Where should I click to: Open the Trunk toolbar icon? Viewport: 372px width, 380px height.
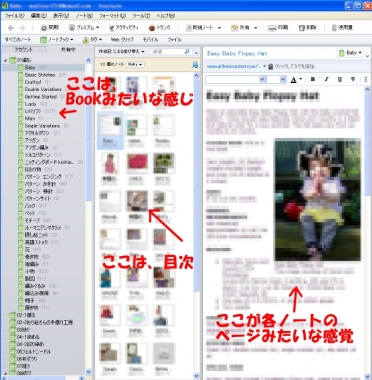point(152,28)
